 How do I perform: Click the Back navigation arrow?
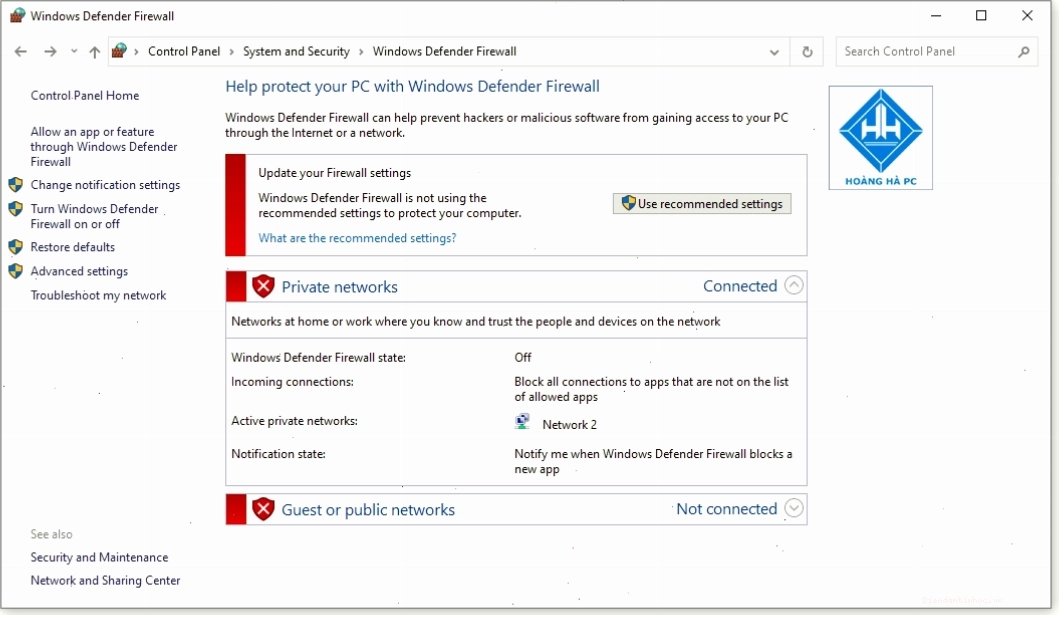pos(21,51)
